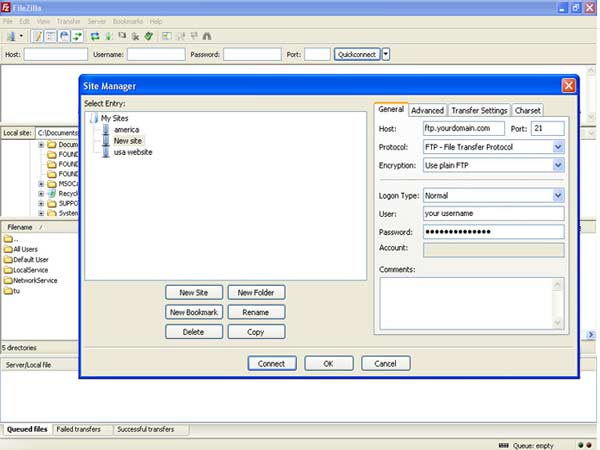Toggle local directory tree toolbar icon
600x450 pixels.
[x=51, y=36]
